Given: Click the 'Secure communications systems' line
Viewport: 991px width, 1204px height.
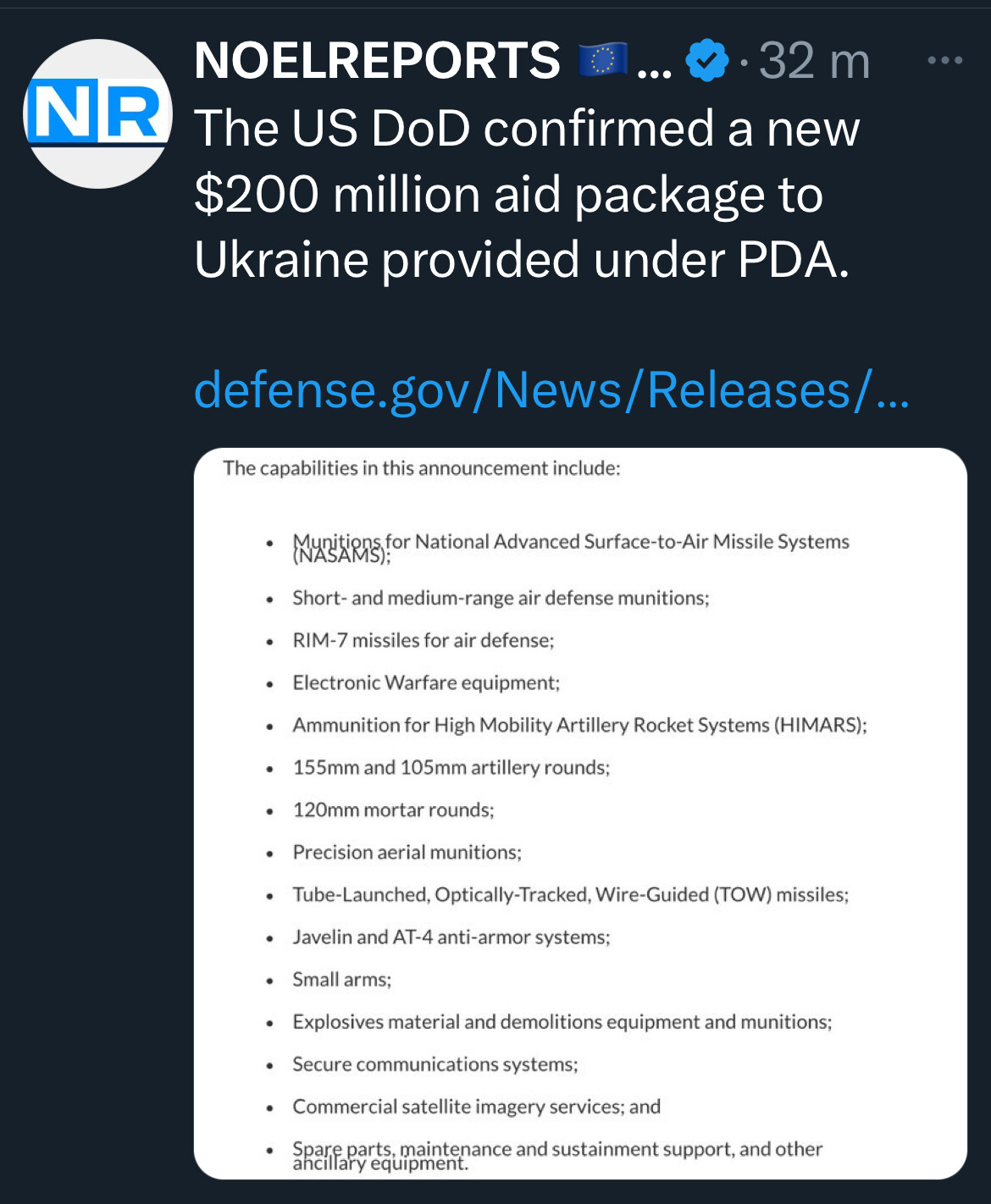Looking at the screenshot, I should pos(435,1063).
